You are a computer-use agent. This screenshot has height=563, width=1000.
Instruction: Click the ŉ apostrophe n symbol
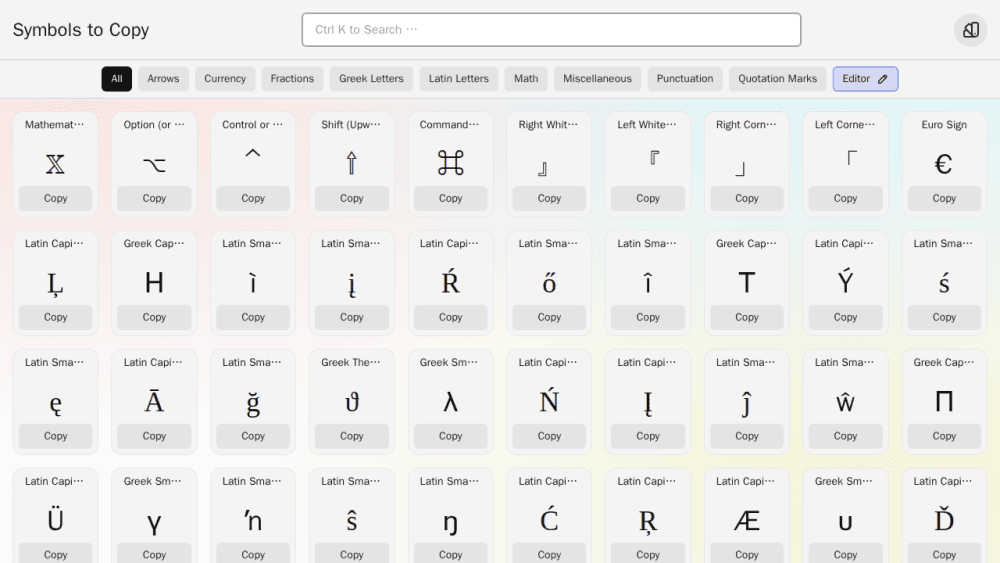click(x=253, y=521)
